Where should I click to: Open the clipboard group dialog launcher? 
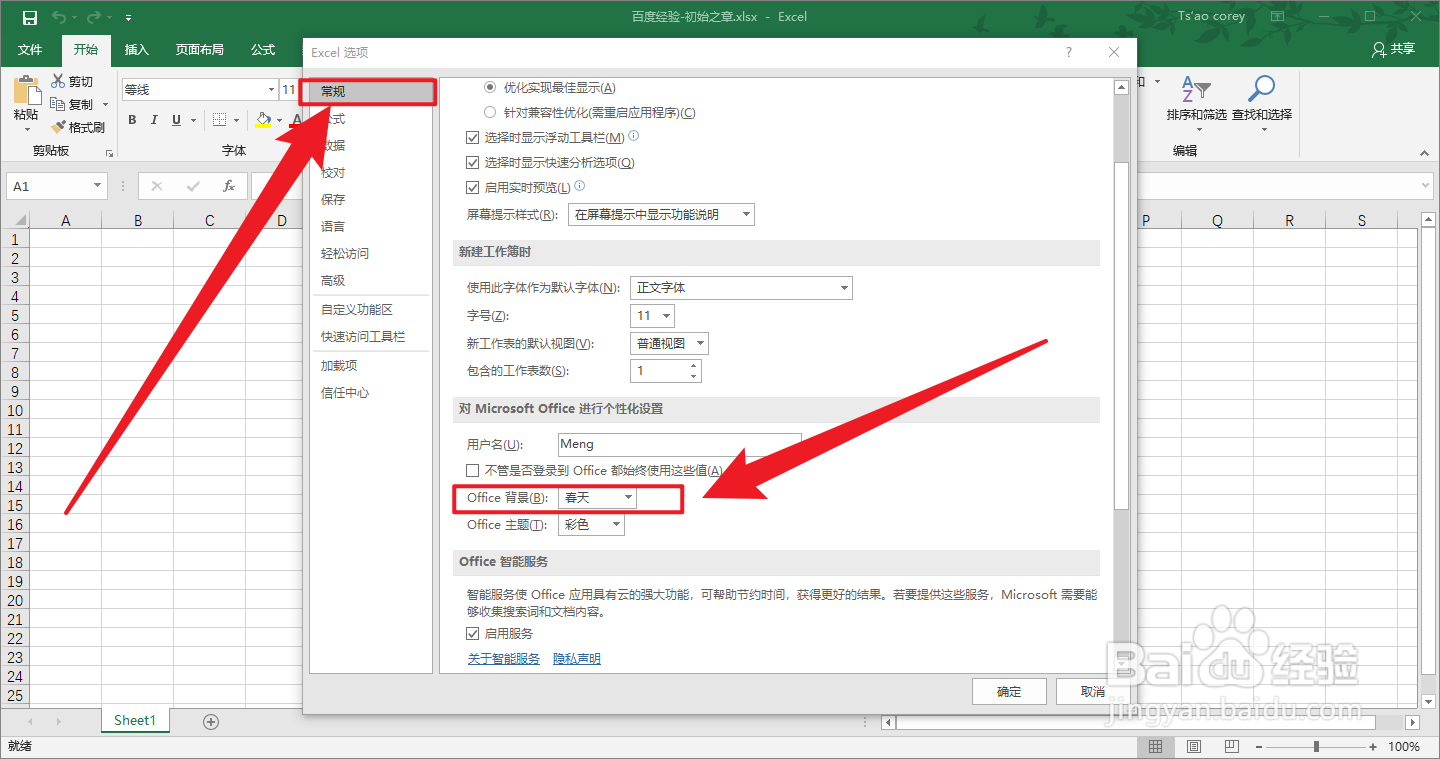coord(109,152)
